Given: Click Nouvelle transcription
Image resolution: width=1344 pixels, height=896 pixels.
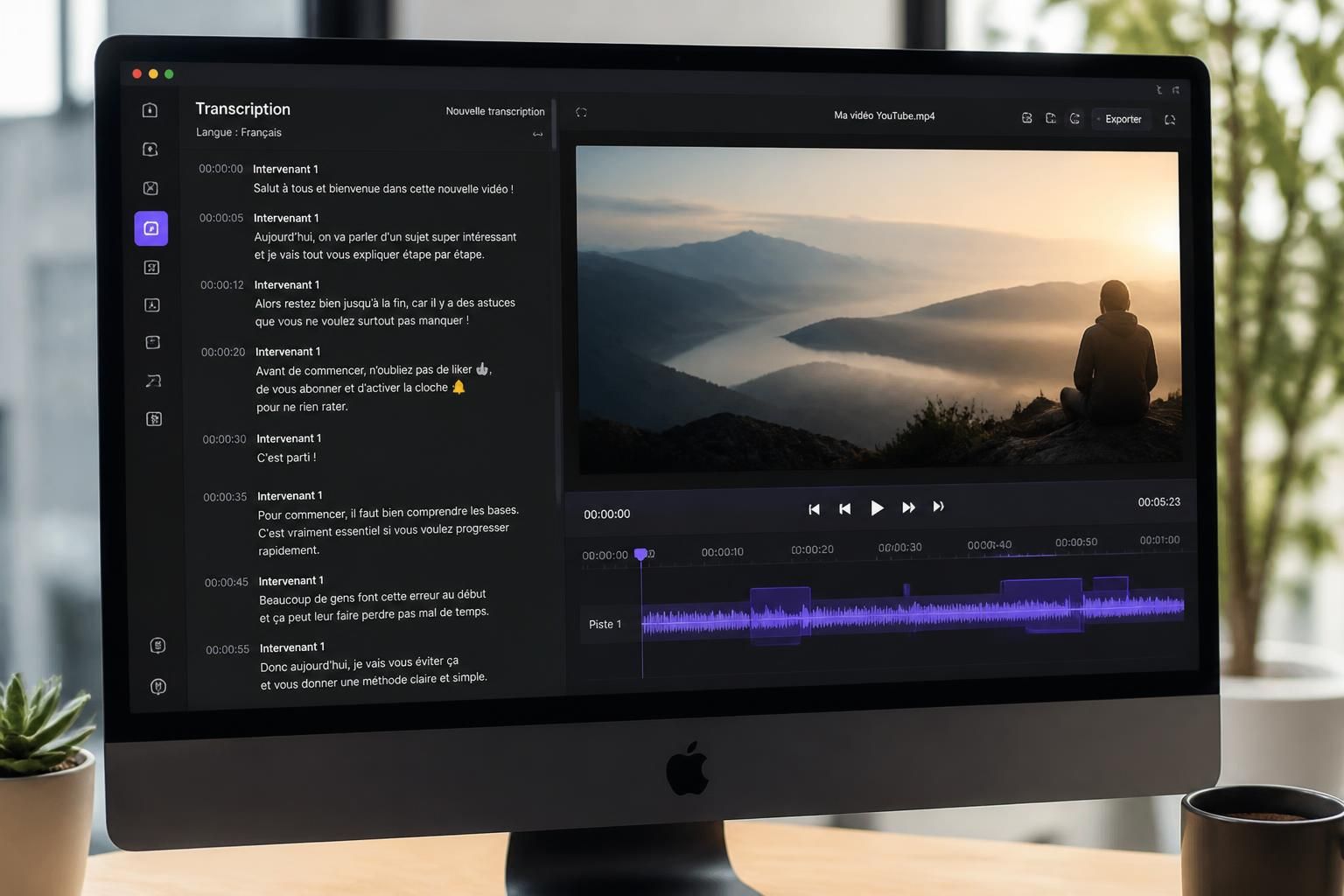Looking at the screenshot, I should point(495,111).
